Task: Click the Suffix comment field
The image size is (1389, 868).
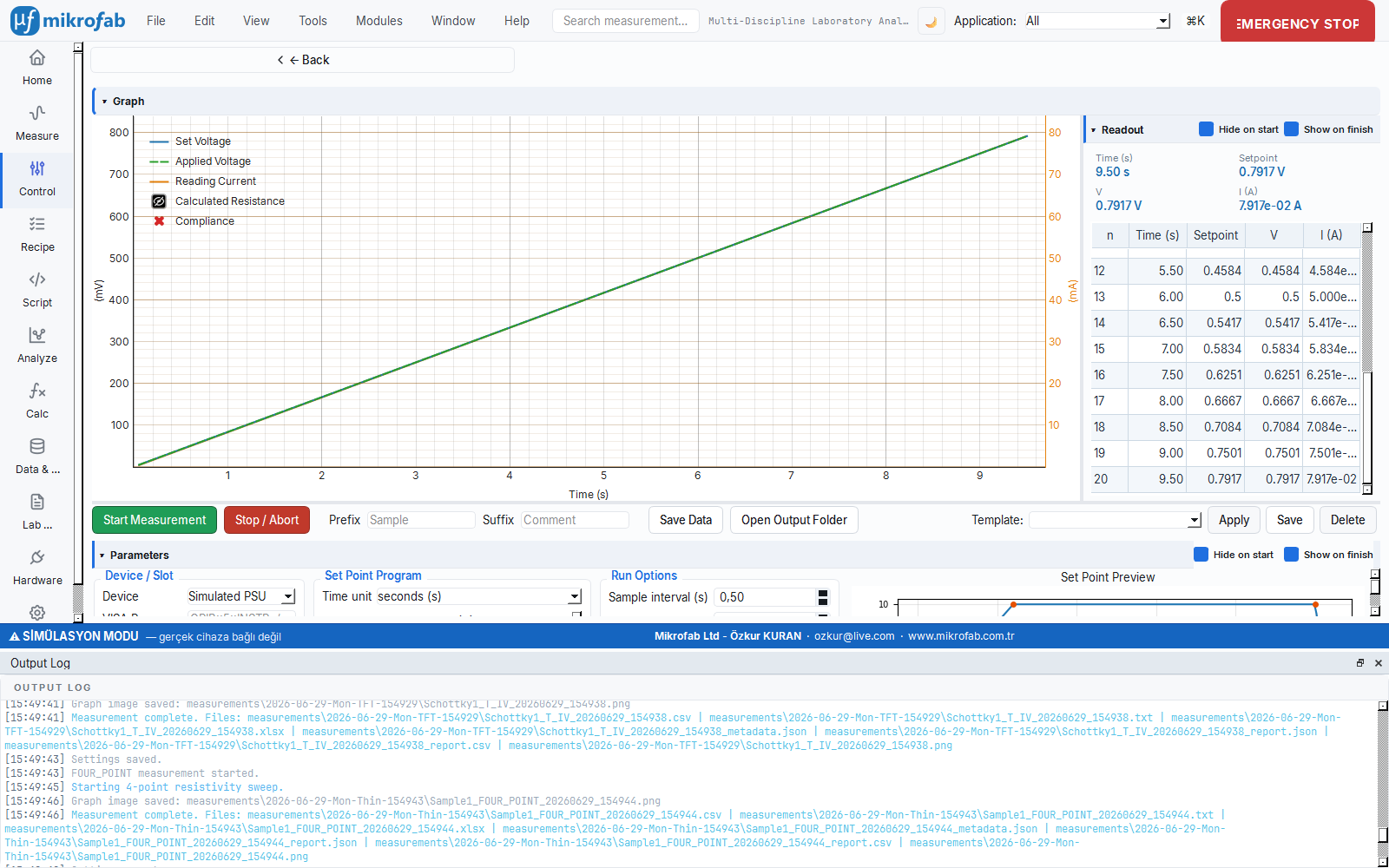Action: pyautogui.click(x=576, y=520)
